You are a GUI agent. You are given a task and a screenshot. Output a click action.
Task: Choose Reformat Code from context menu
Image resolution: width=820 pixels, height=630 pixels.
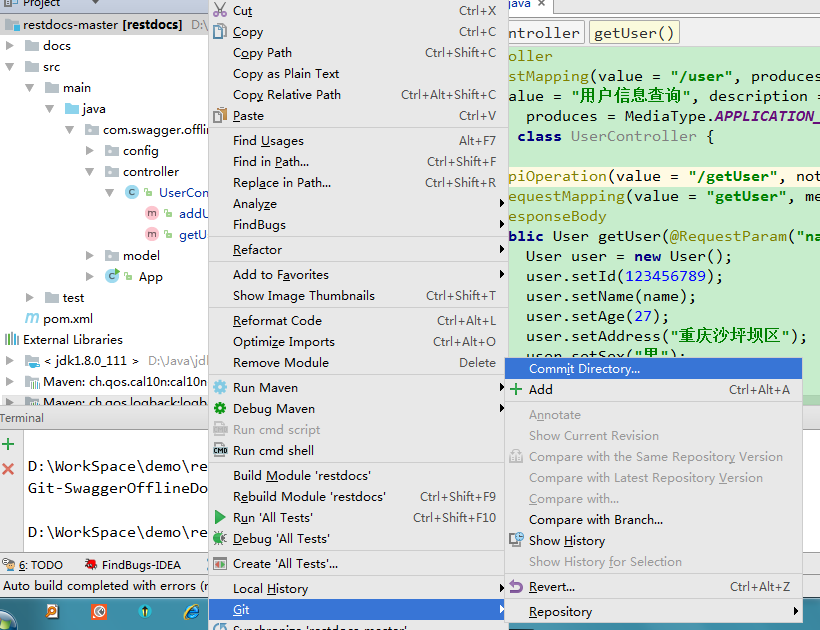[x=358, y=320]
